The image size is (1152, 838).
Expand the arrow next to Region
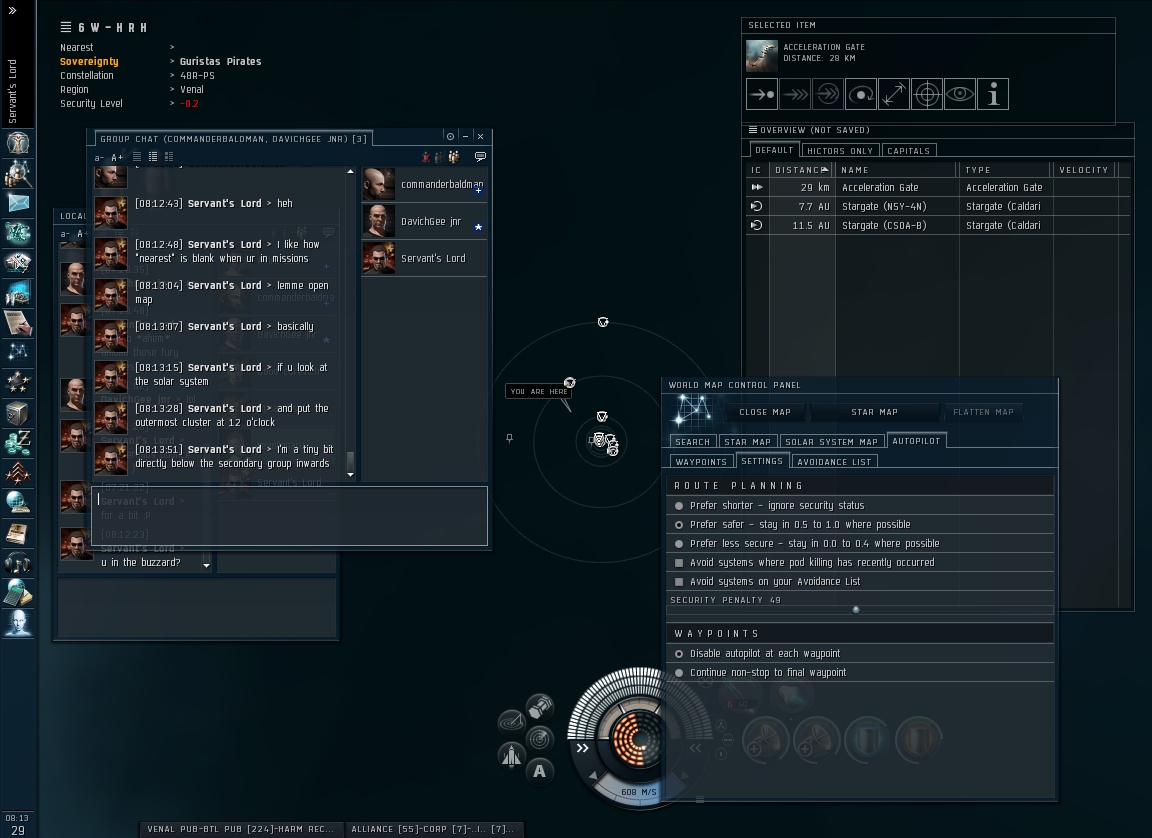(x=173, y=90)
